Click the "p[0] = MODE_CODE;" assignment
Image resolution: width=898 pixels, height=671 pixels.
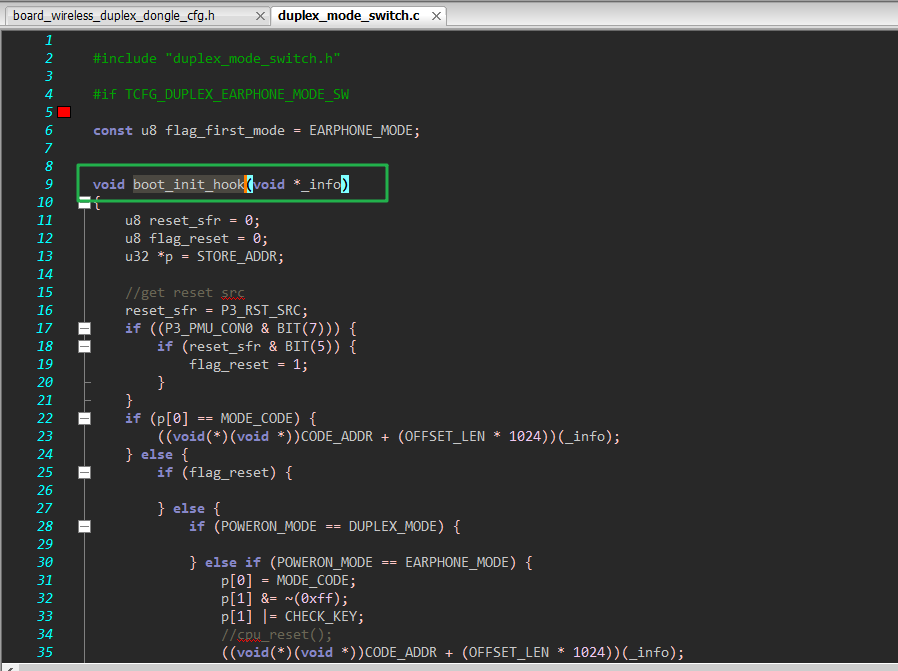point(289,581)
